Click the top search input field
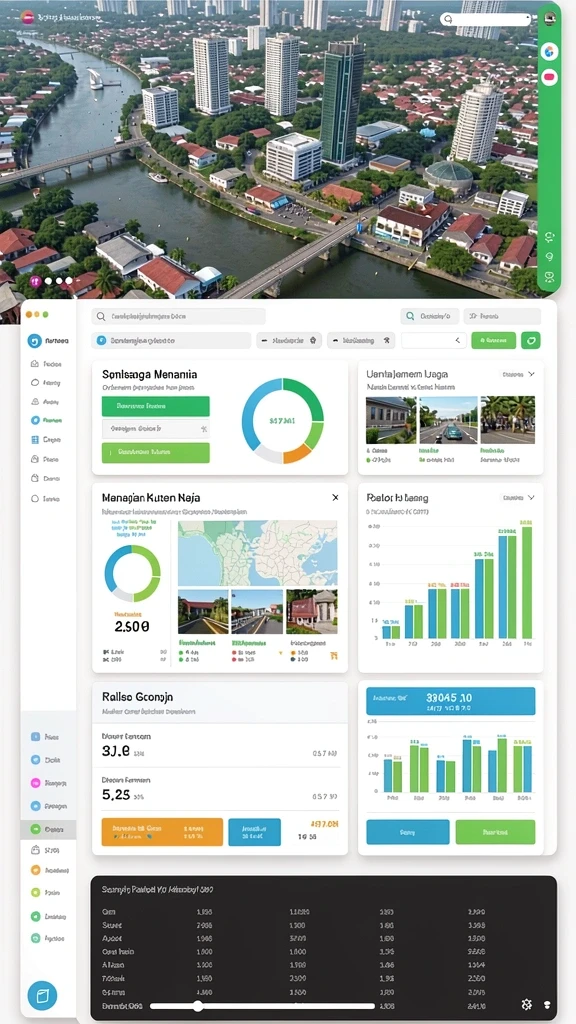Image resolution: width=576 pixels, height=1024 pixels. click(178, 317)
